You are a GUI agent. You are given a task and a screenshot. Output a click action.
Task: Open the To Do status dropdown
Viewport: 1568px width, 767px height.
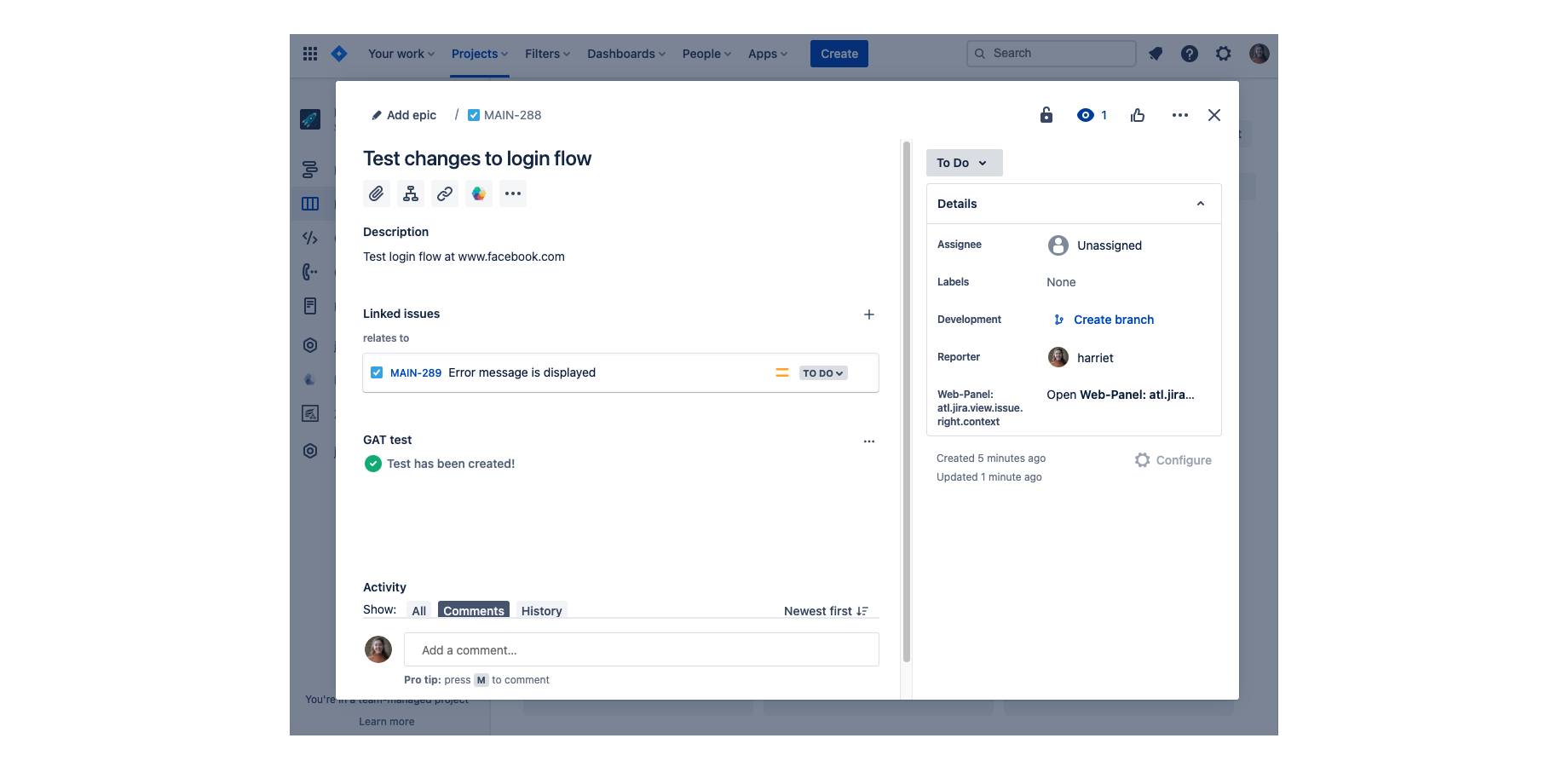[x=965, y=163]
